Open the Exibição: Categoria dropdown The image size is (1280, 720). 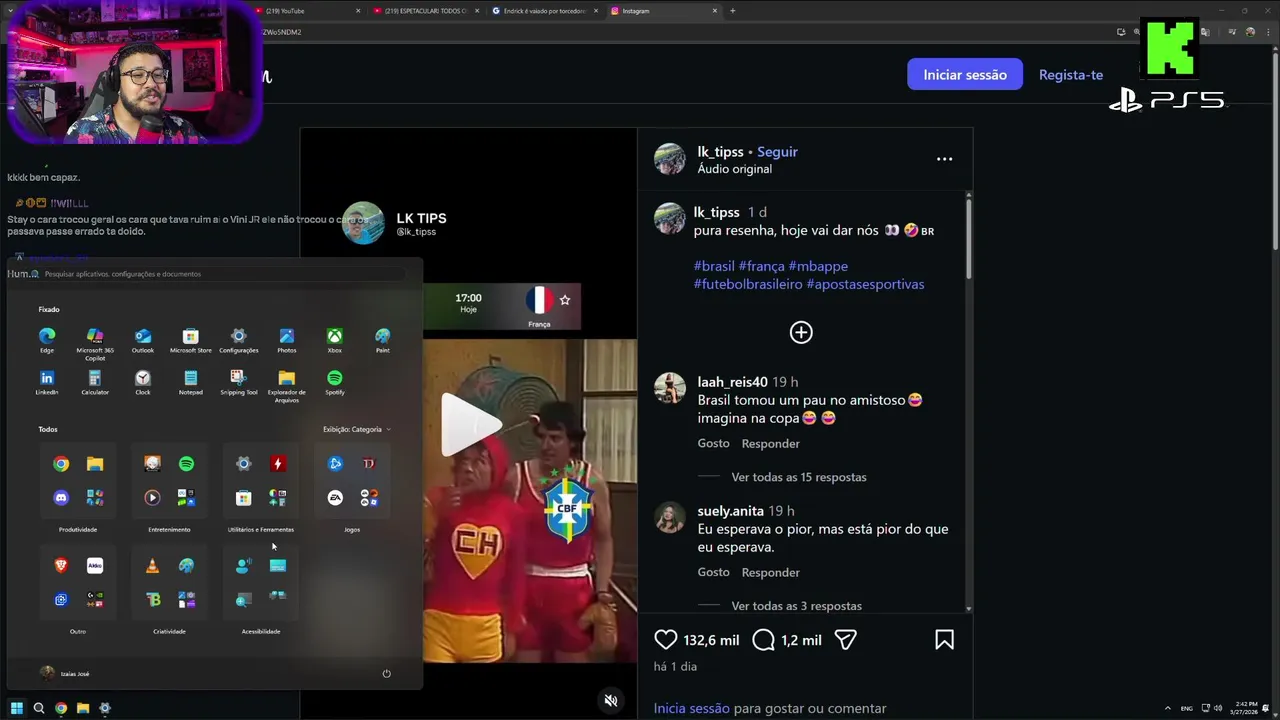[356, 429]
